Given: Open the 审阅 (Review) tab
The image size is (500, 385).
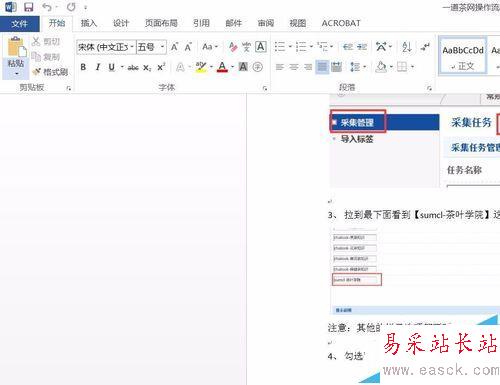Looking at the screenshot, I should (x=266, y=23).
